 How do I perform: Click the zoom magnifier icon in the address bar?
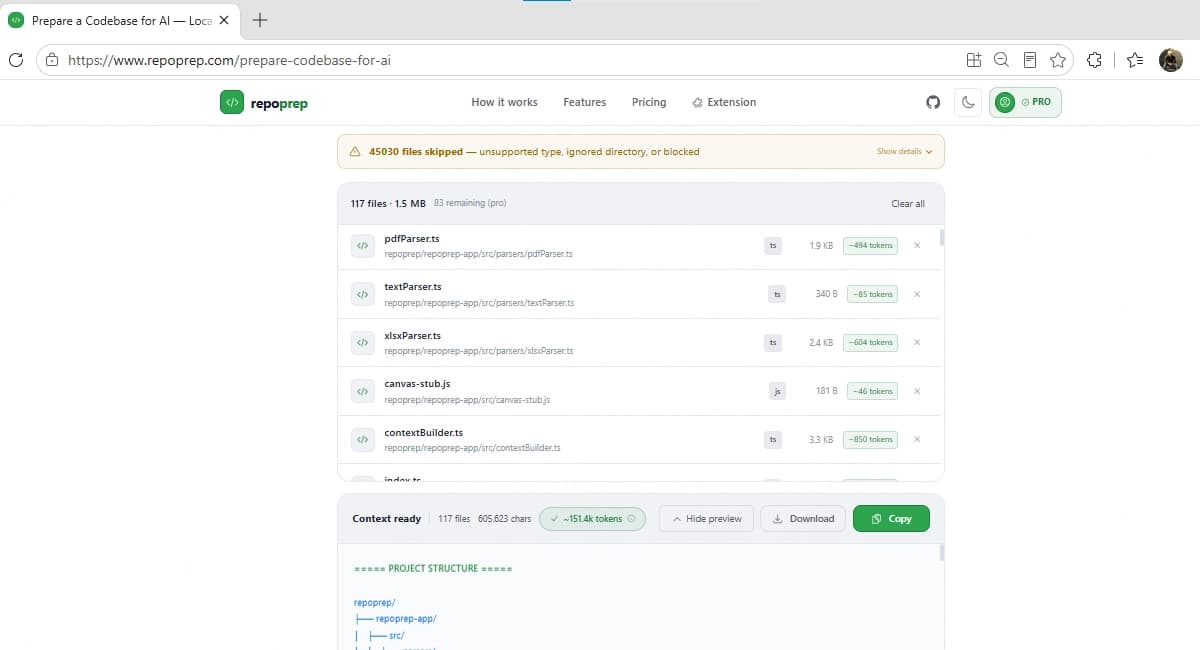[x=1001, y=60]
